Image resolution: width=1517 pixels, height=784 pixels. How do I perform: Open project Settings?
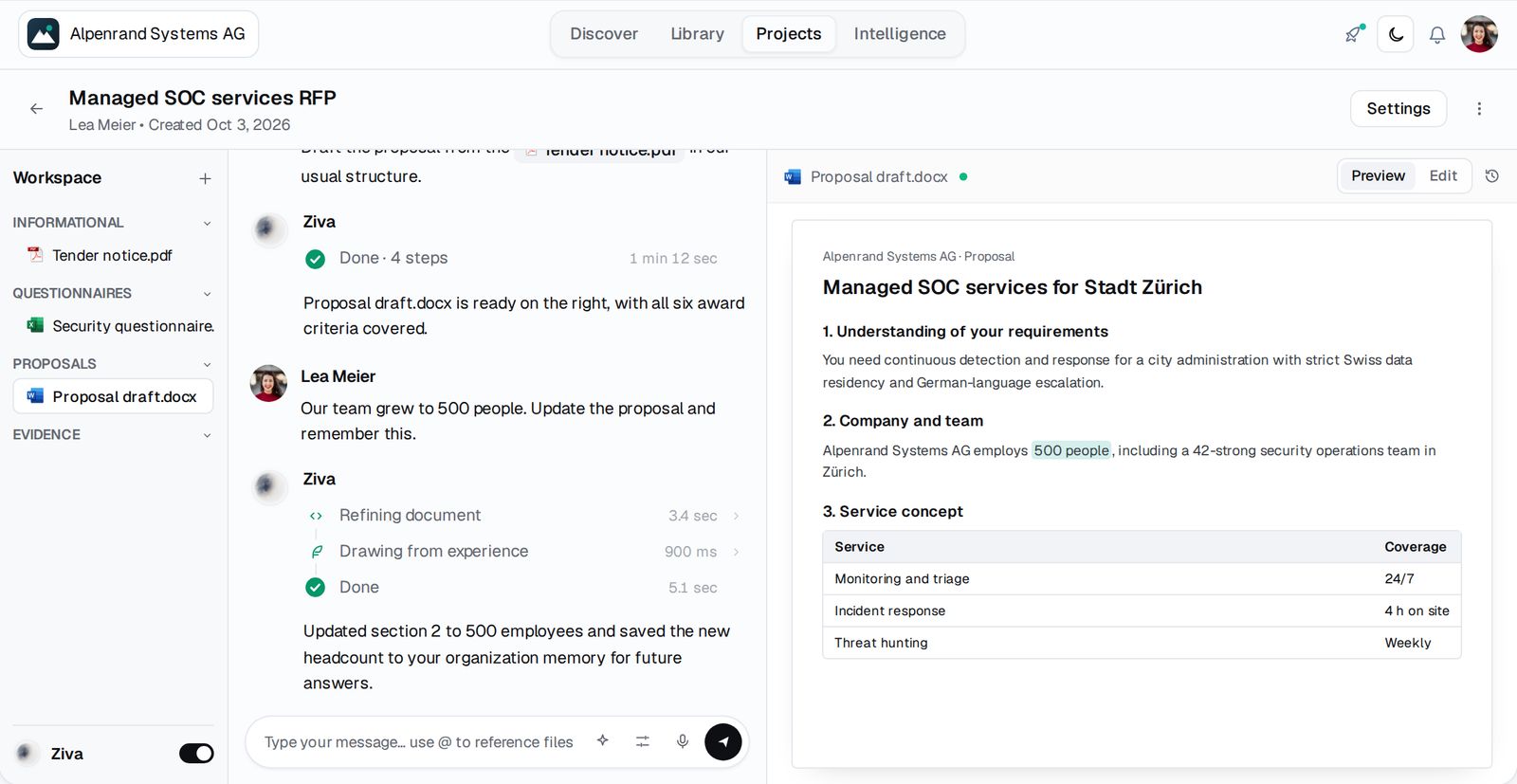pyautogui.click(x=1398, y=109)
